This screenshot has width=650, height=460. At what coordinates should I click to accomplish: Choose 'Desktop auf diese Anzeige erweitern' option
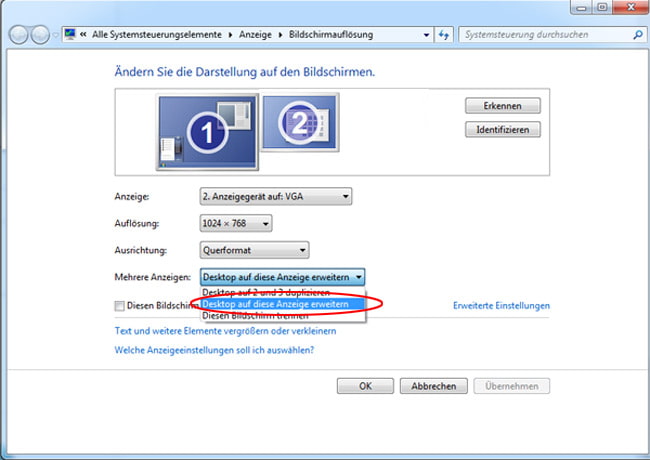276,304
